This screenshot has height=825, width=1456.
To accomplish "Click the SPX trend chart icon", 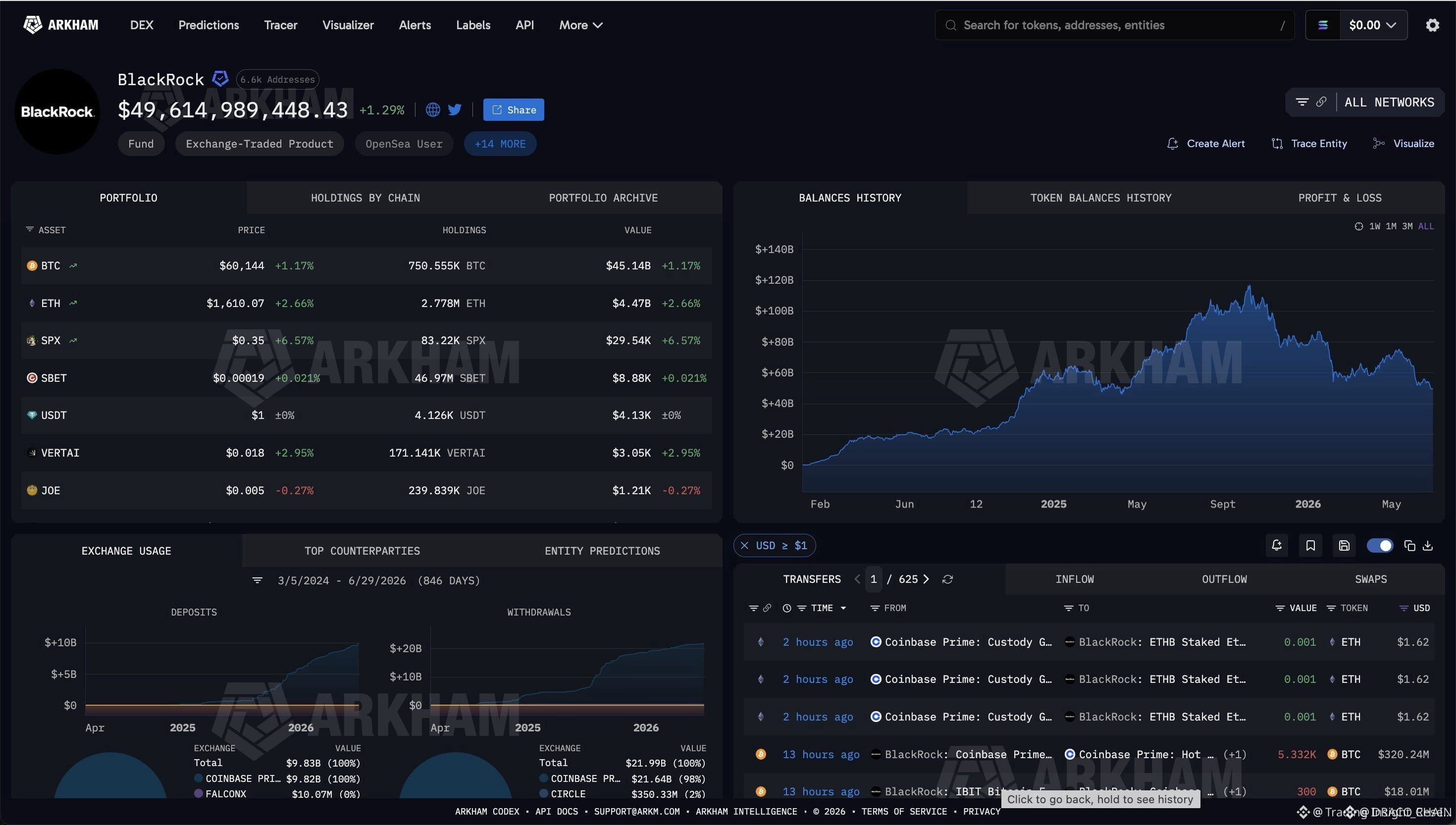I will pyautogui.click(x=73, y=341).
